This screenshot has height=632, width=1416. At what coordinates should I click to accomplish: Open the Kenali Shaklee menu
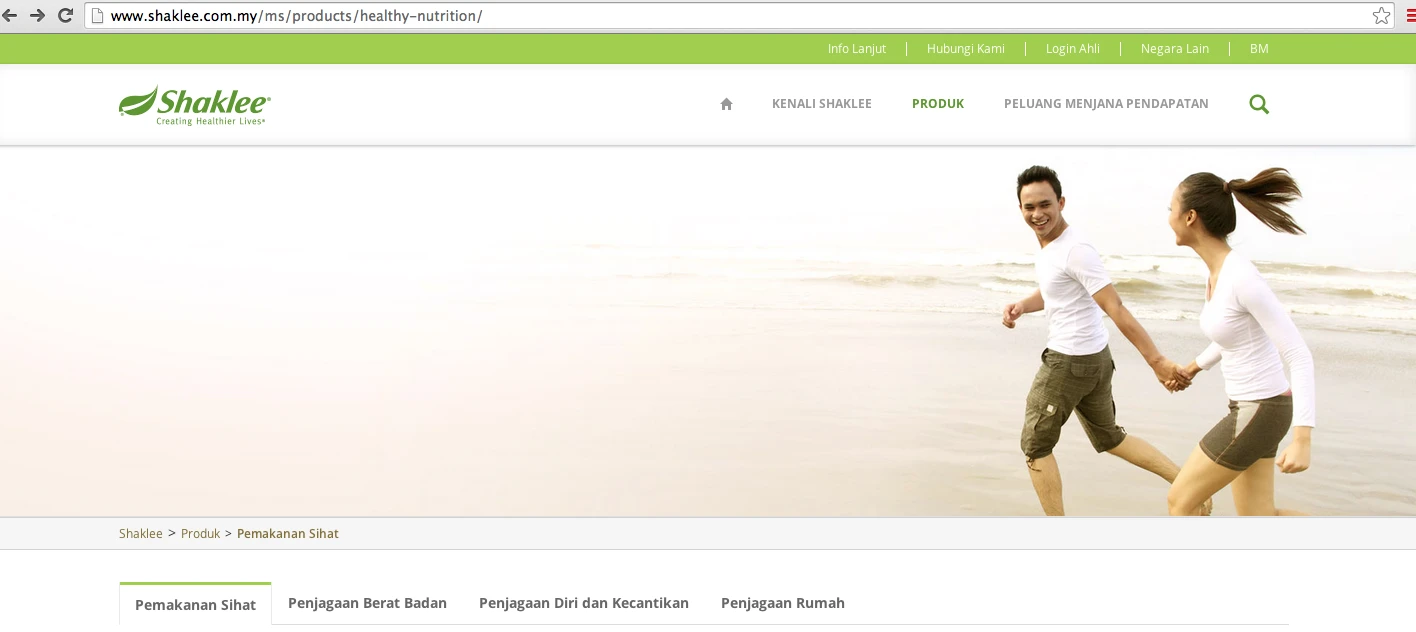click(822, 104)
